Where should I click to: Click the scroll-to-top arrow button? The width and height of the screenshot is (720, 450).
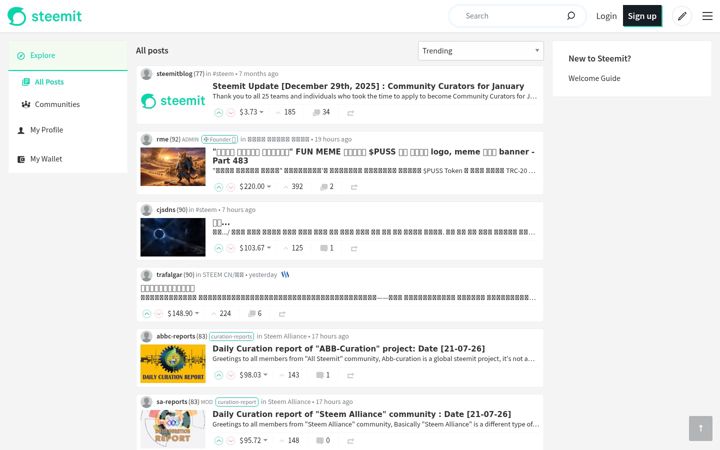(x=700, y=428)
